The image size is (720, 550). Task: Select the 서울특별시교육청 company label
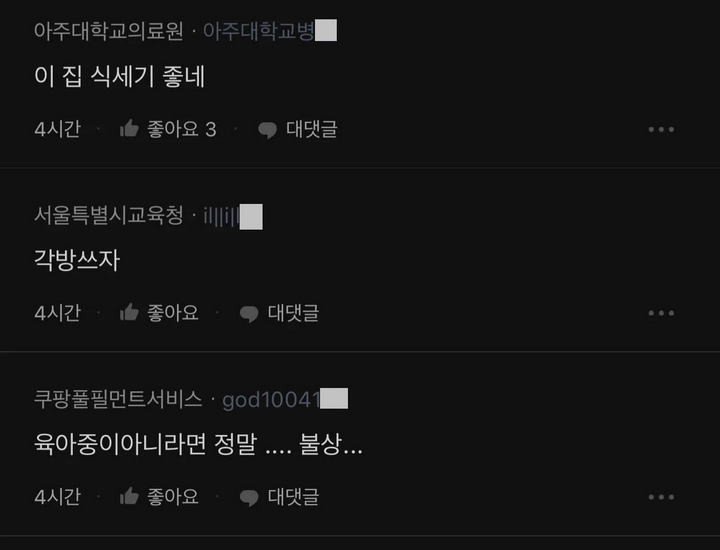tap(108, 215)
